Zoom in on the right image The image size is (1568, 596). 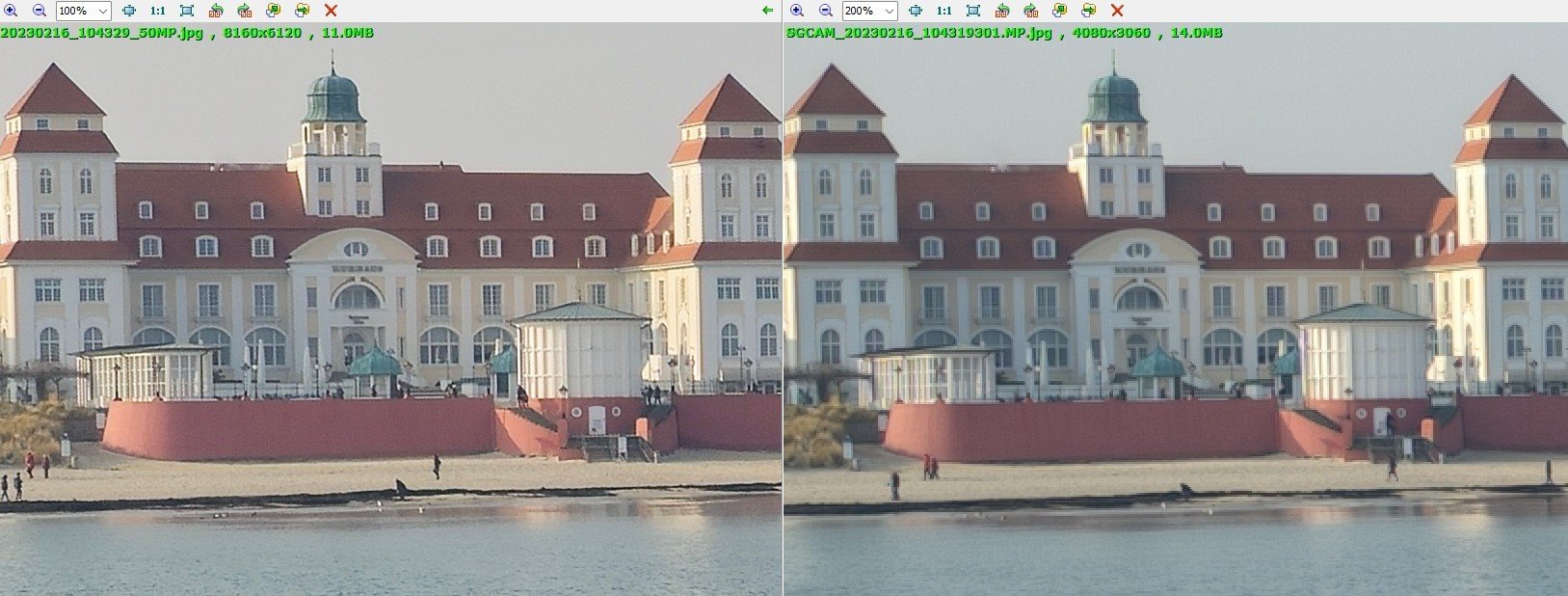797,11
